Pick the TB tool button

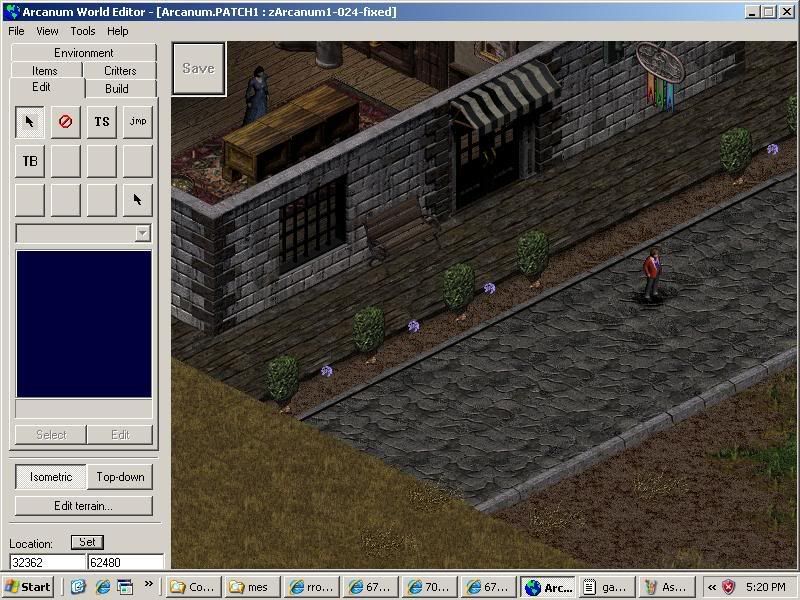(x=30, y=161)
